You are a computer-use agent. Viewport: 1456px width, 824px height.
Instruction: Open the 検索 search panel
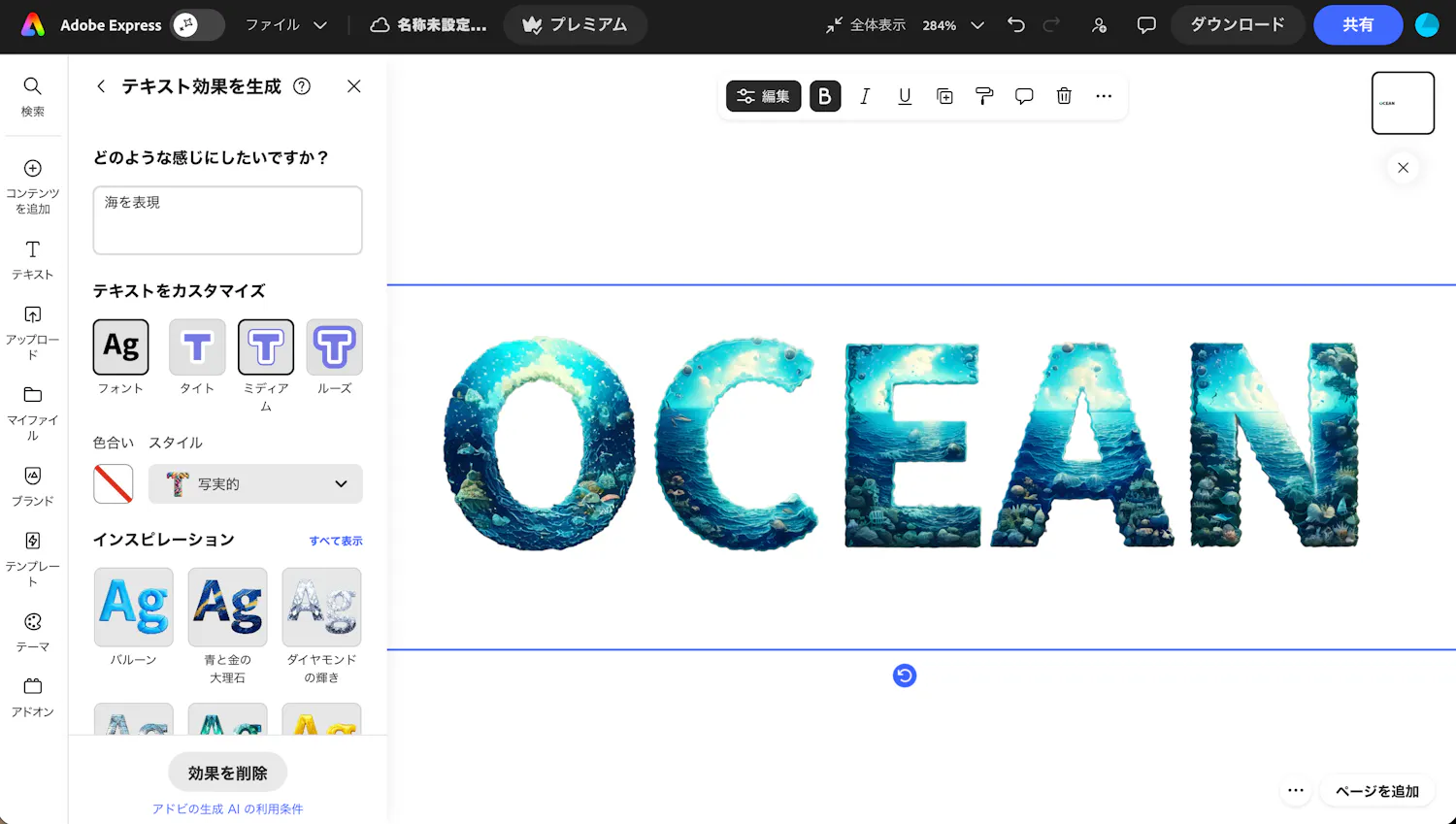[x=32, y=95]
